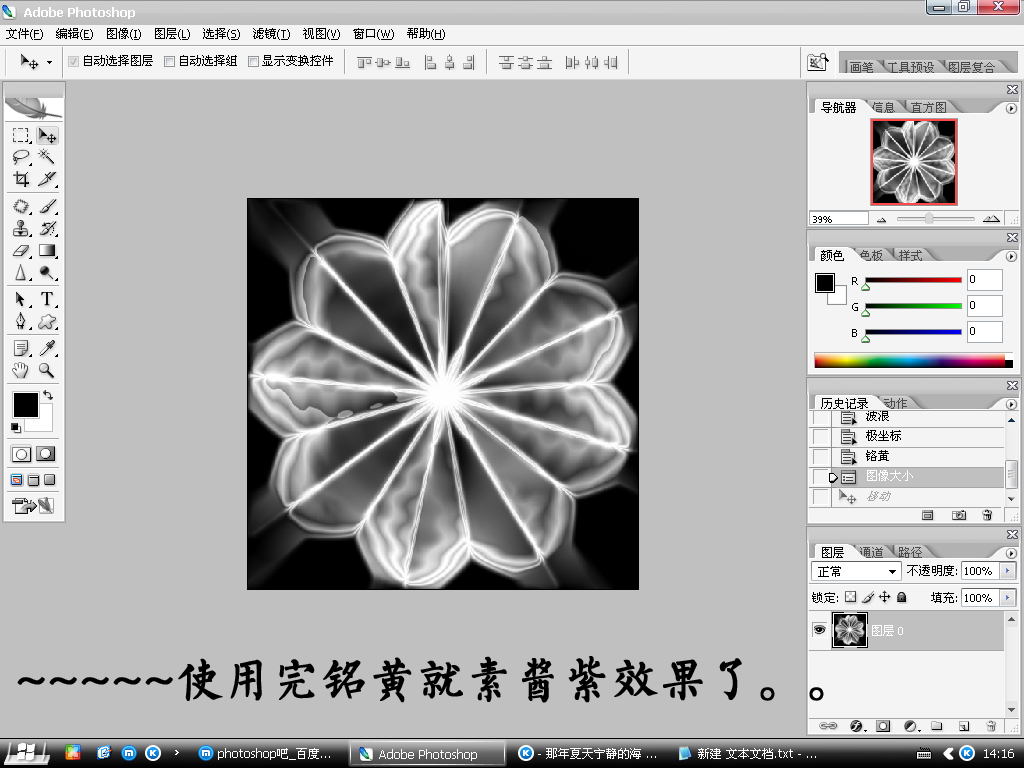Expand the 不透明度 opacity slider arrow
Image resolution: width=1024 pixels, height=768 pixels.
(x=1006, y=572)
